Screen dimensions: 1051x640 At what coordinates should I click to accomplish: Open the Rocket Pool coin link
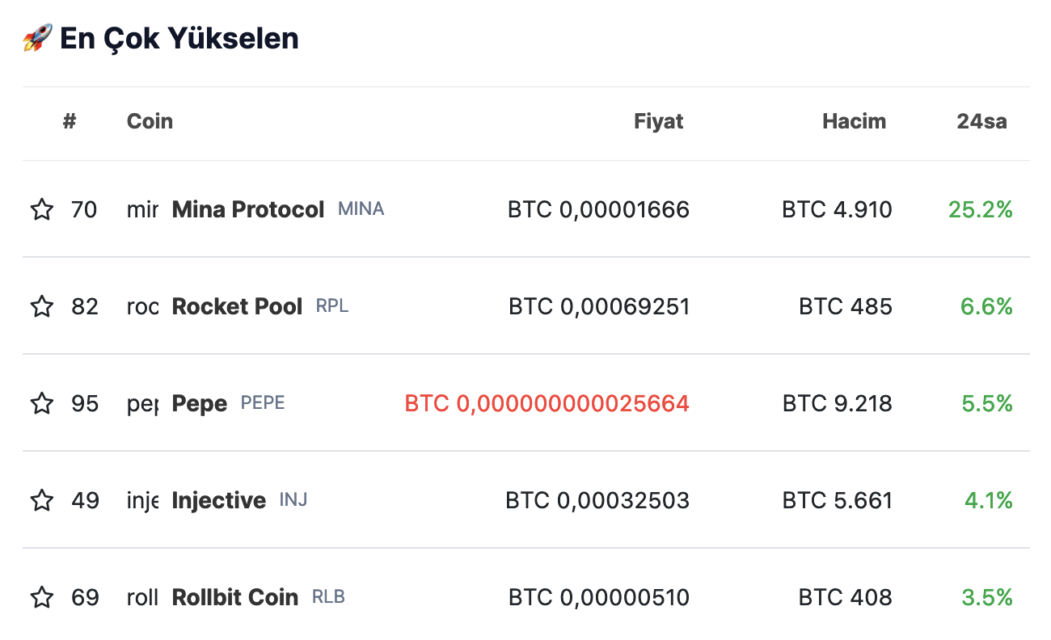[x=237, y=306]
